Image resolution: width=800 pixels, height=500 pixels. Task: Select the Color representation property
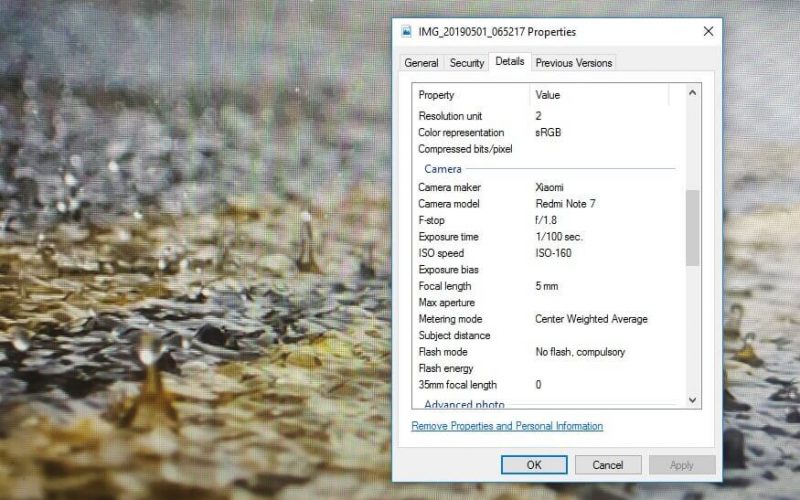(x=461, y=133)
